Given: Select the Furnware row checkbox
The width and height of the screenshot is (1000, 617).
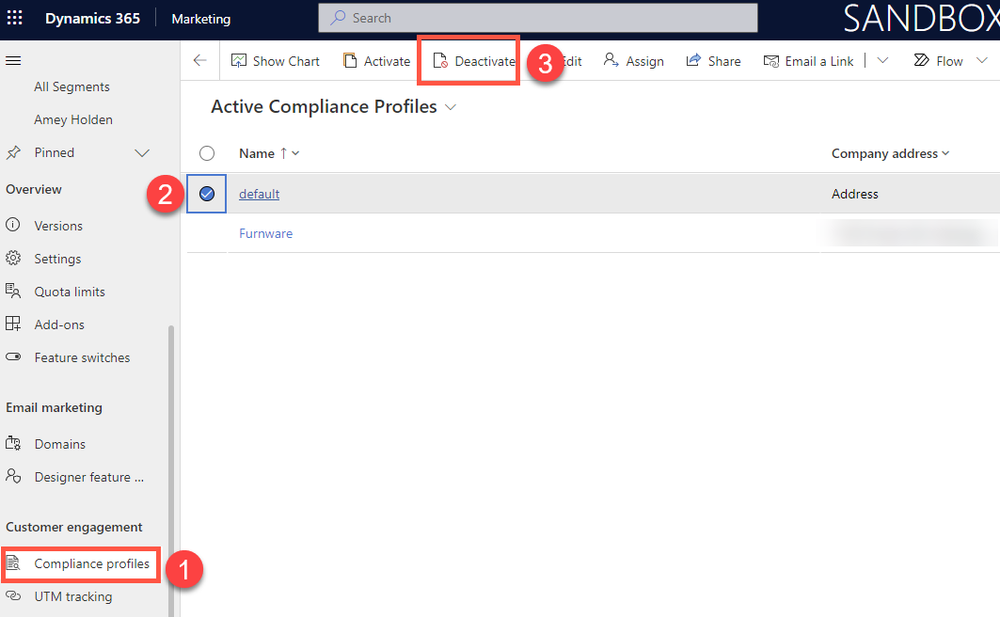Looking at the screenshot, I should click(207, 232).
